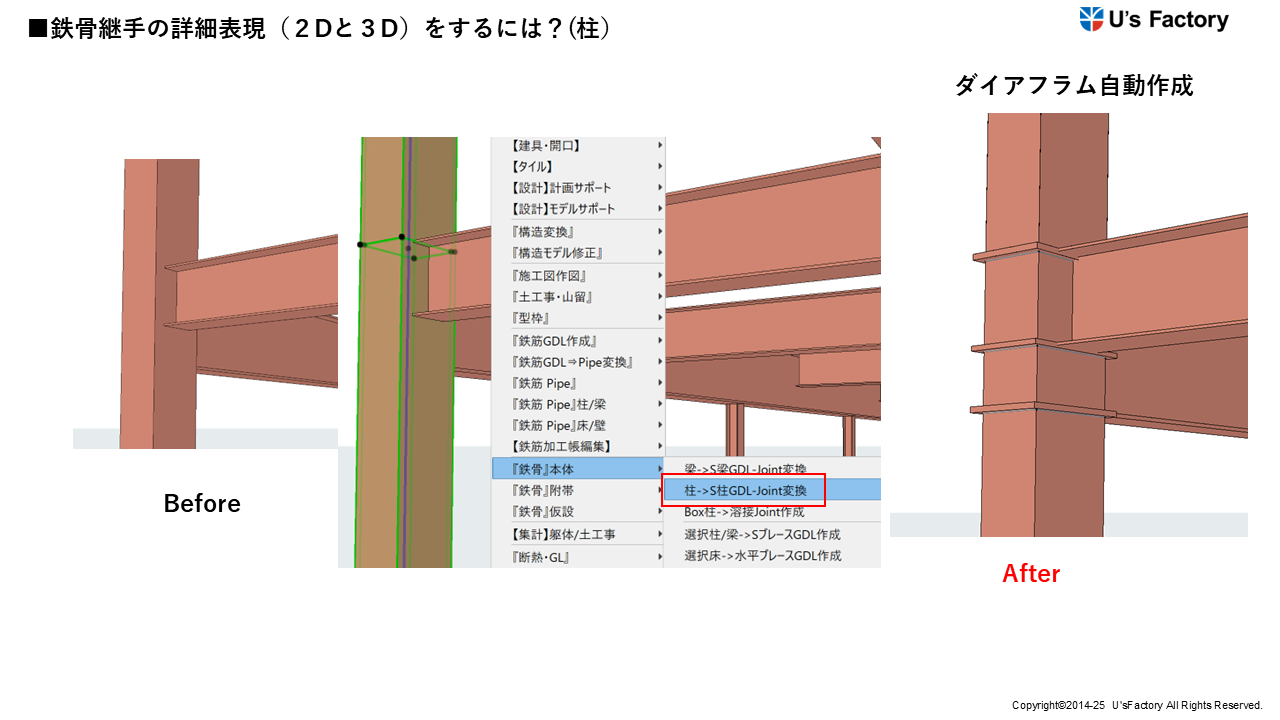Click the U's Factory logo icon
Screen dimensions: 1280x720
pyautogui.click(x=1091, y=19)
